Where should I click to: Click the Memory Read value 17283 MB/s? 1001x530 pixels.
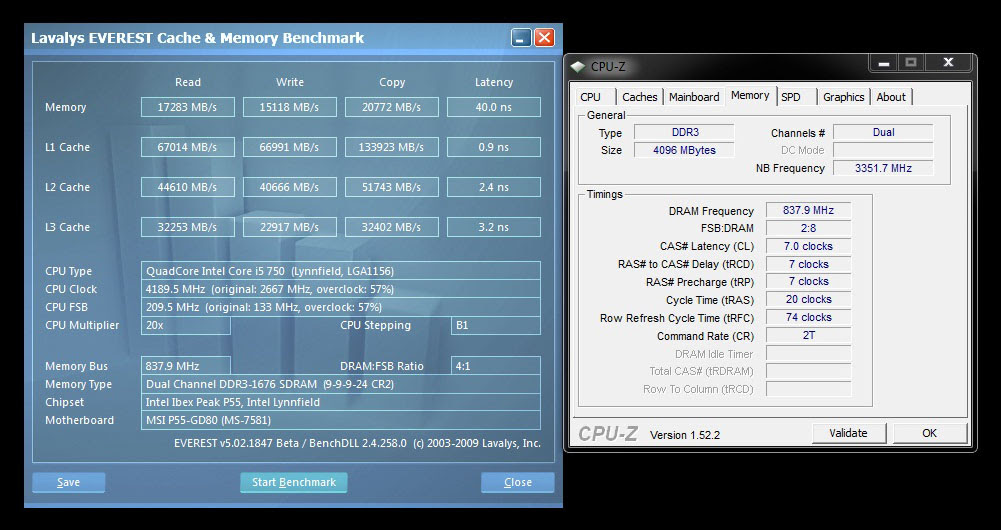point(188,107)
